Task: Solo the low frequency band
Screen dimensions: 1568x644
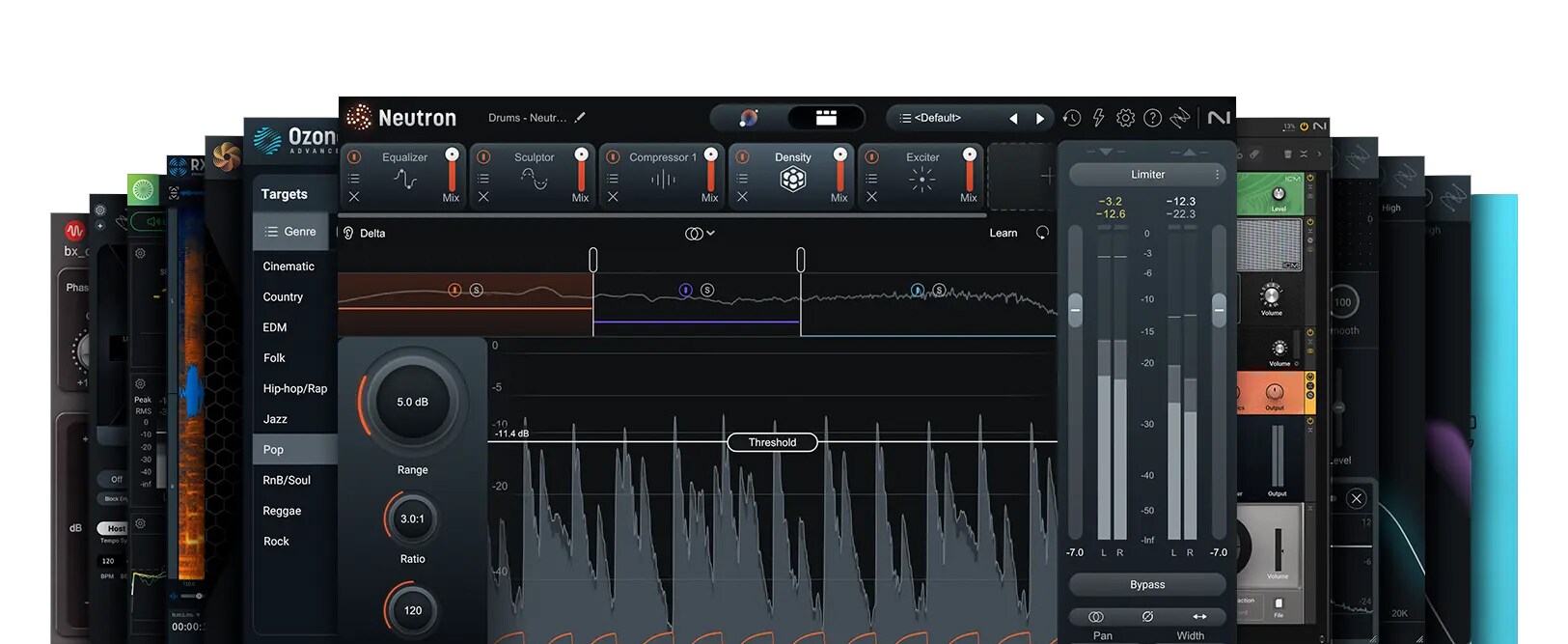Action: click(x=476, y=291)
